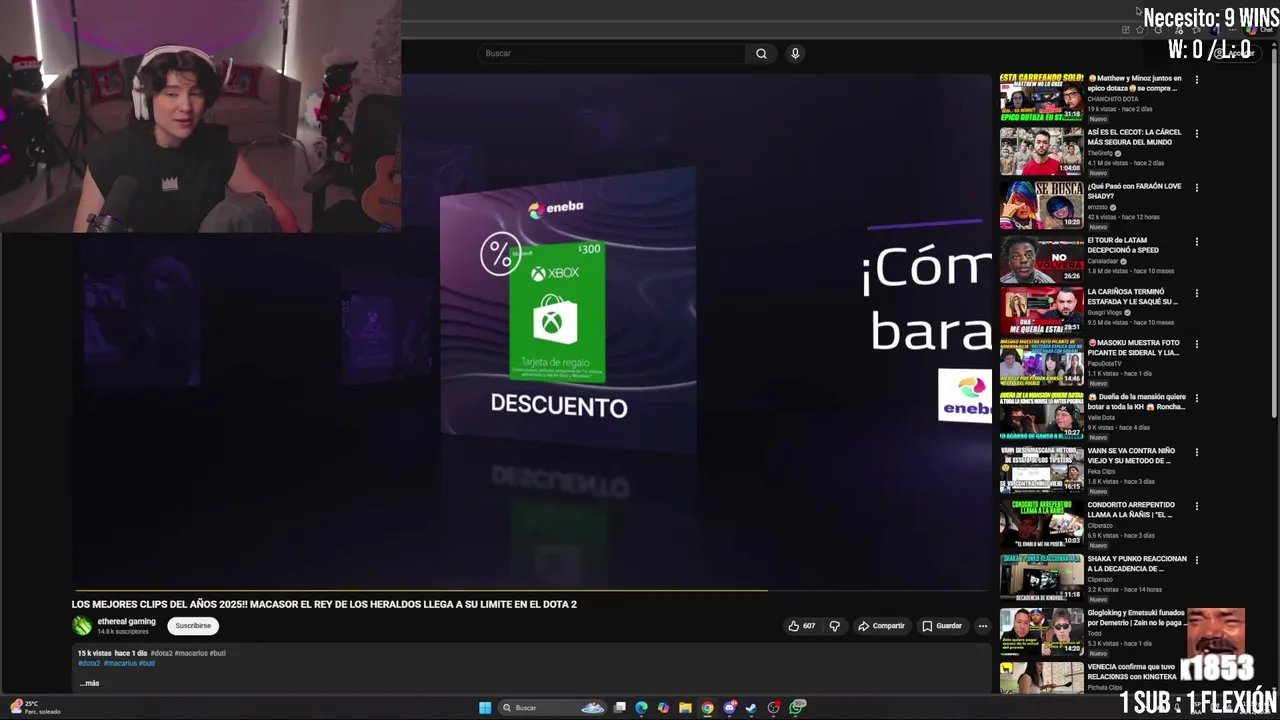The height and width of the screenshot is (720, 1280).
Task: Open Task View from taskbar
Action: click(620, 708)
